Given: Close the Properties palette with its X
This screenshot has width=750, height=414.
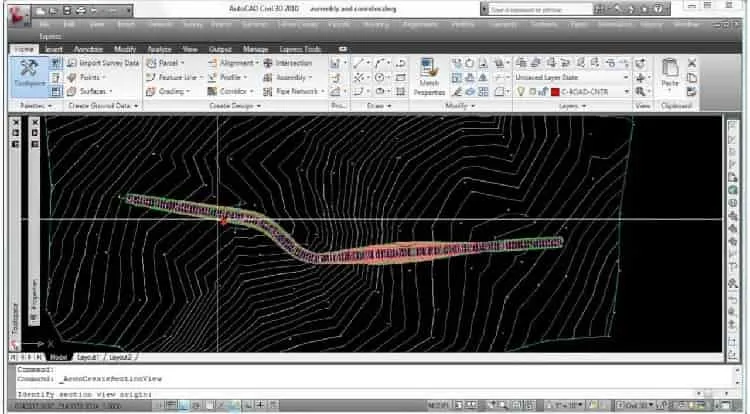Looking at the screenshot, I should [x=35, y=122].
